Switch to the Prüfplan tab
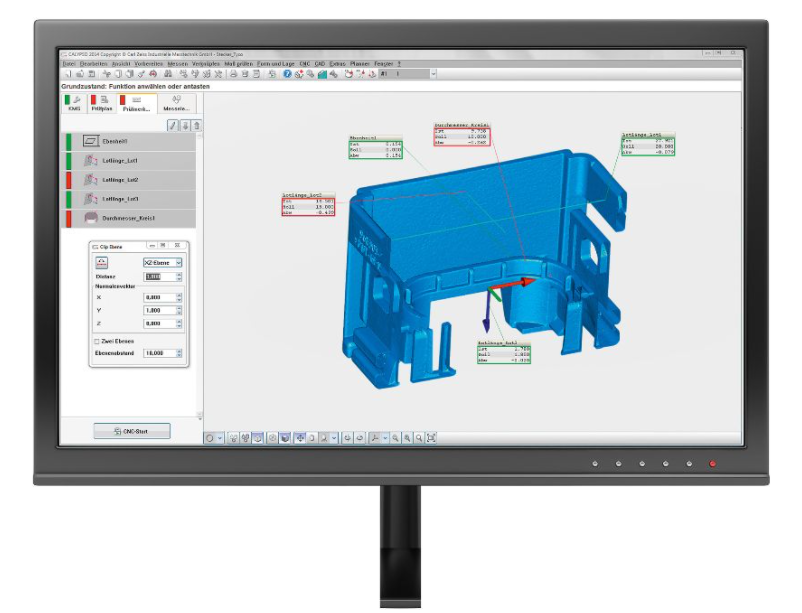 (101, 104)
